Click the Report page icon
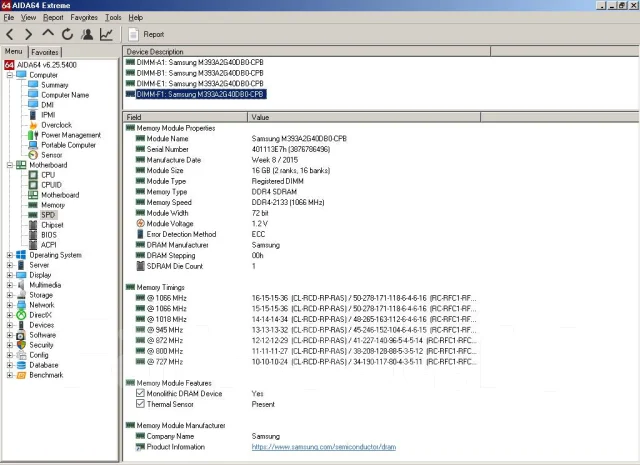Screen dimensions: 640x465 [x=133, y=34]
